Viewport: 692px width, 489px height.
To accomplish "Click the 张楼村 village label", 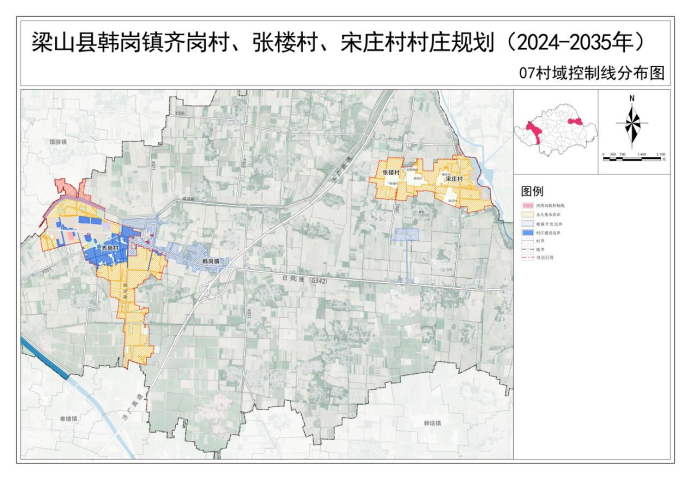I will click(x=390, y=173).
